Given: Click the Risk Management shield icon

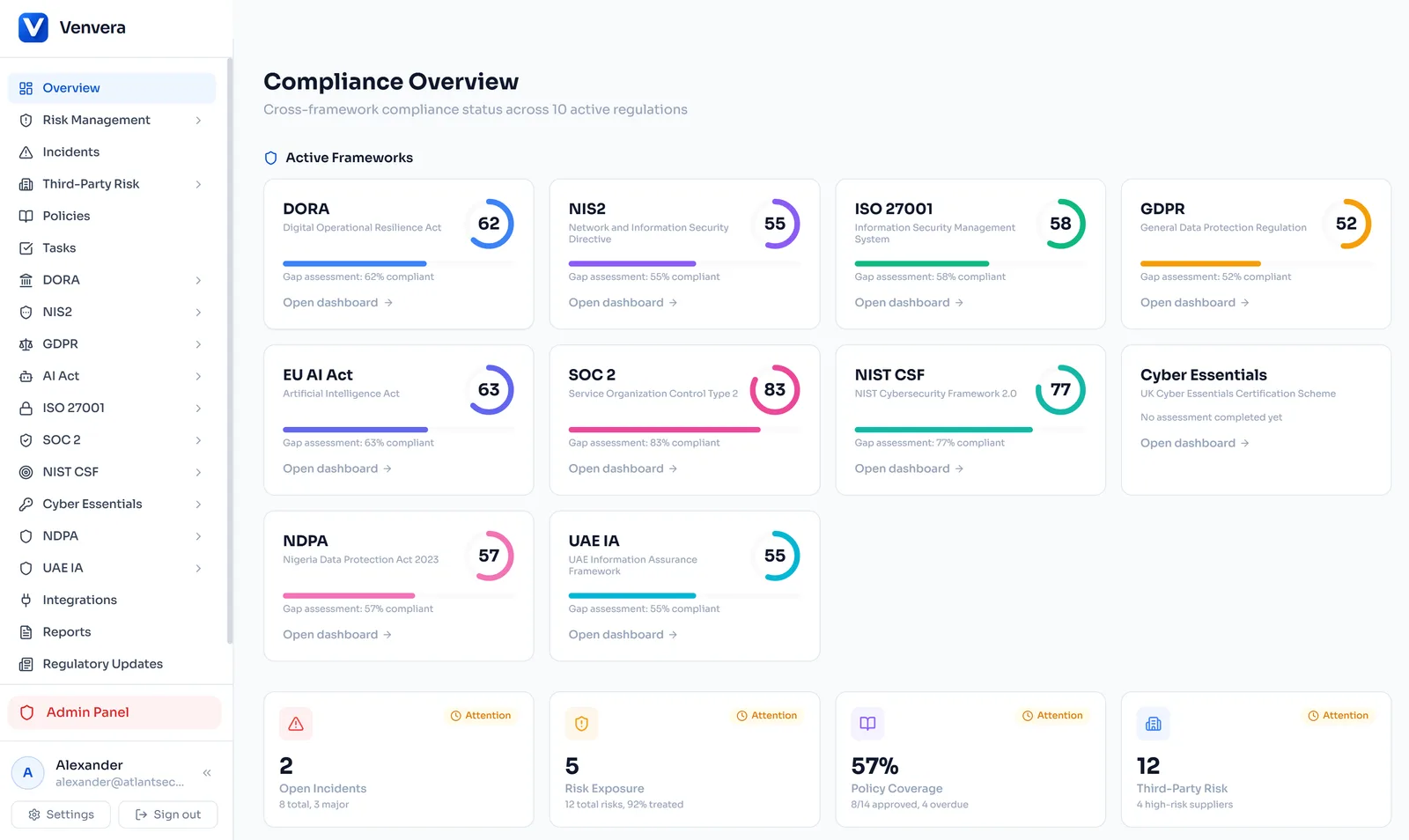Looking at the screenshot, I should pos(26,120).
